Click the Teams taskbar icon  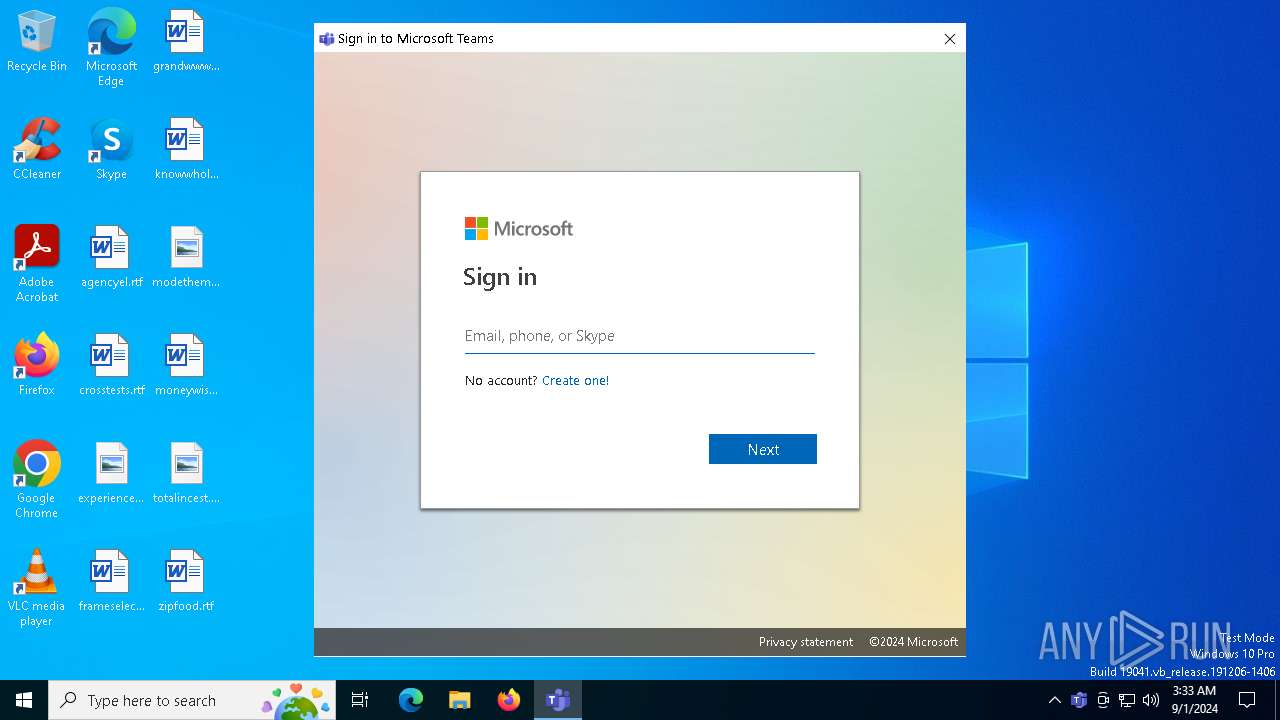click(x=557, y=700)
